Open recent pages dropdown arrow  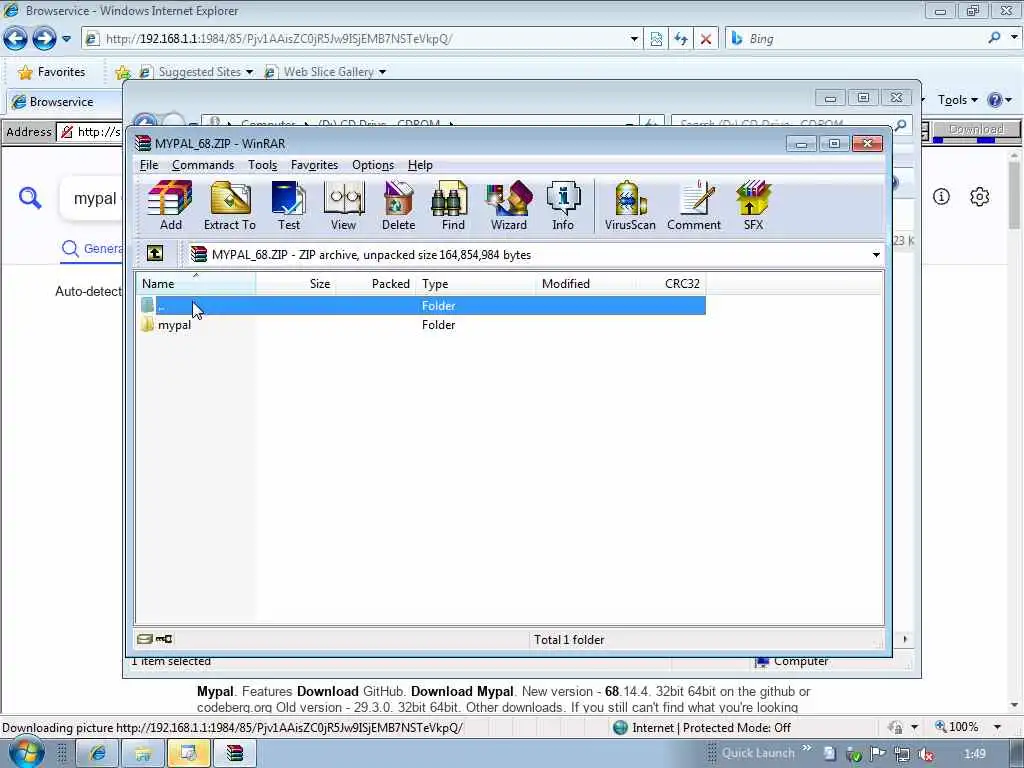point(67,39)
